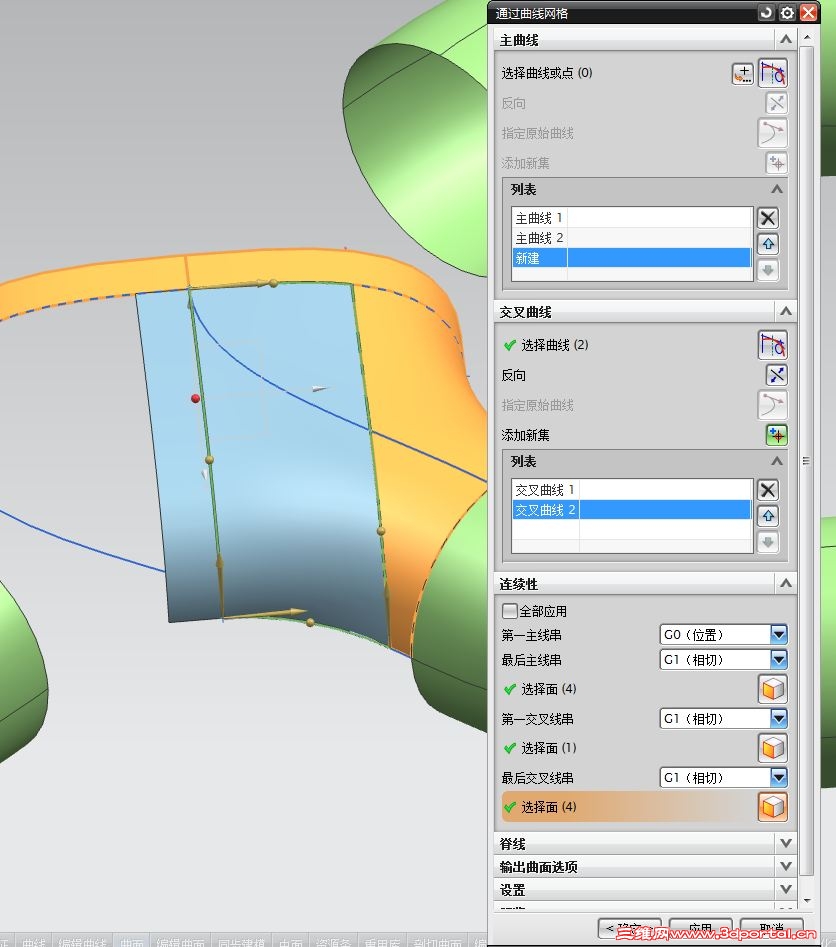836x947 pixels.
Task: Click 选择曲线 (2) selection step
Action: click(555, 345)
